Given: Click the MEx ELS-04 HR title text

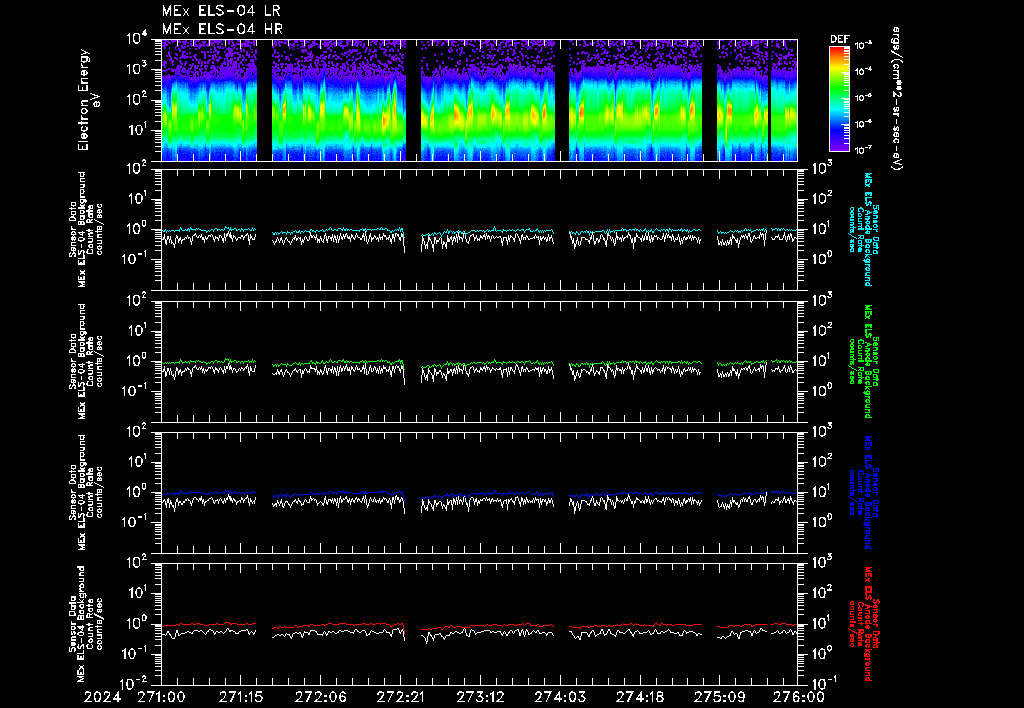Looking at the screenshot, I should 221,29.
